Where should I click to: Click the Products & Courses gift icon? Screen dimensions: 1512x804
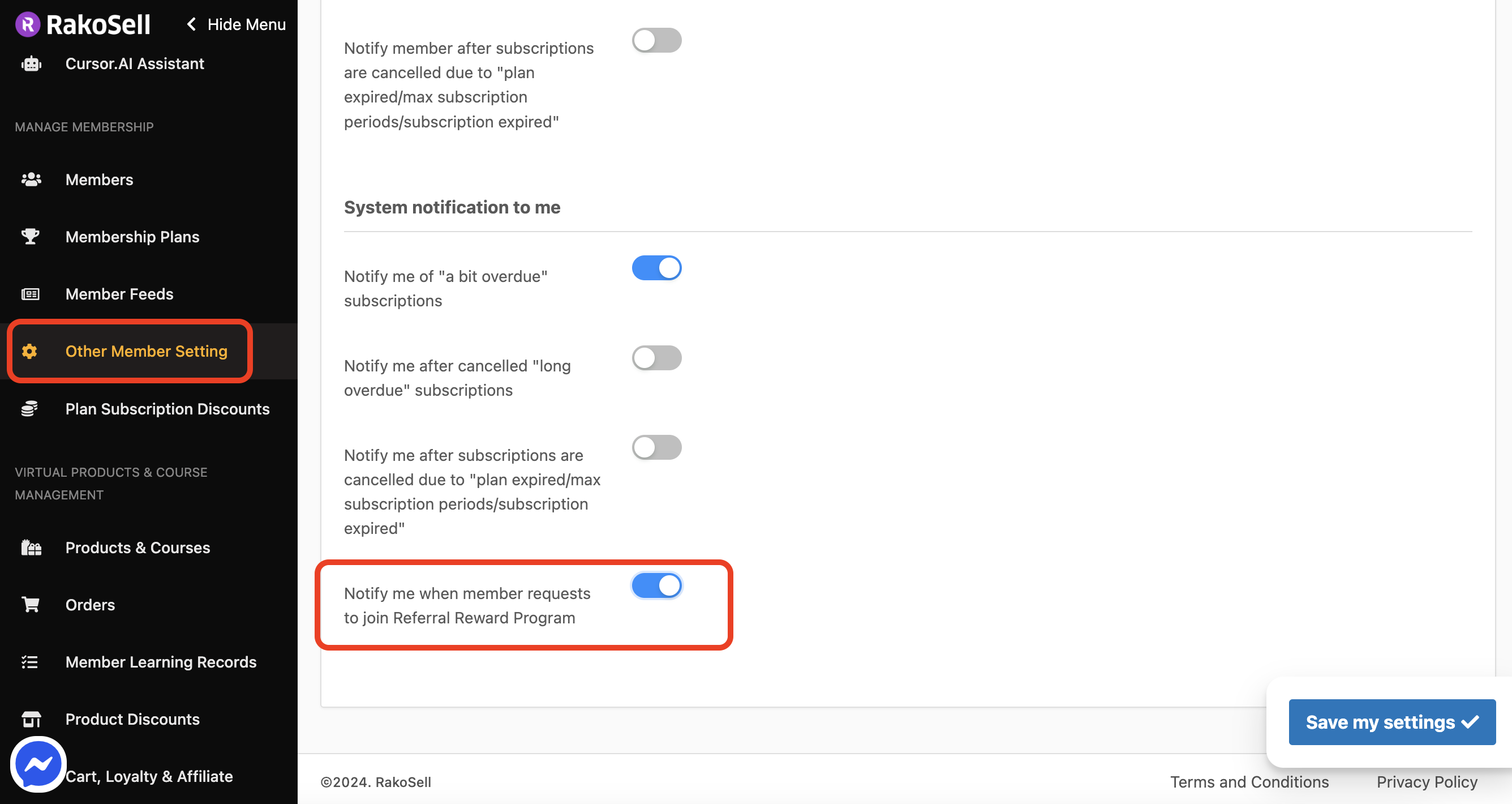pos(31,547)
